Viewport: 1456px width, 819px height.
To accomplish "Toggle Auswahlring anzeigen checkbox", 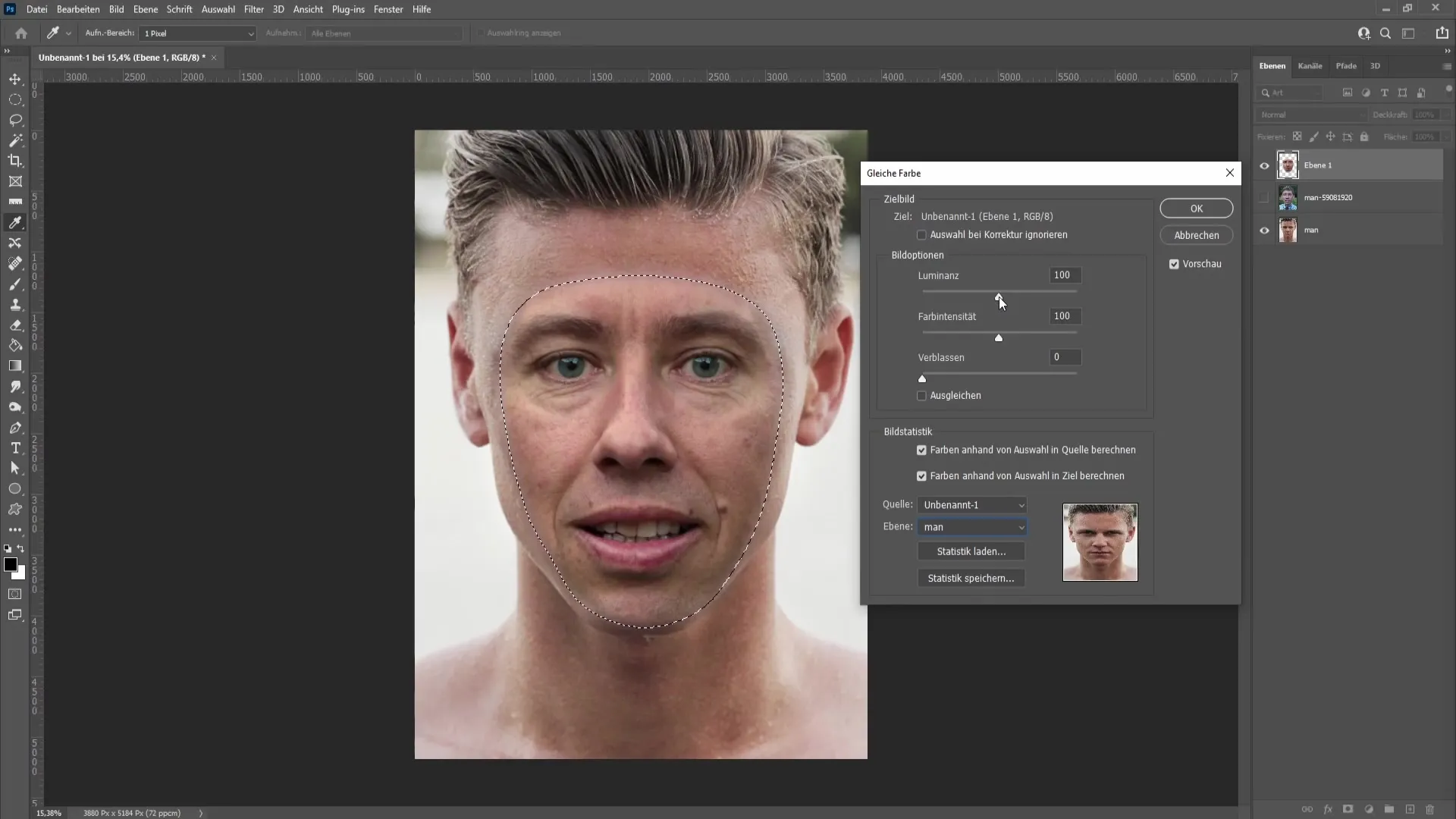I will 480,33.
